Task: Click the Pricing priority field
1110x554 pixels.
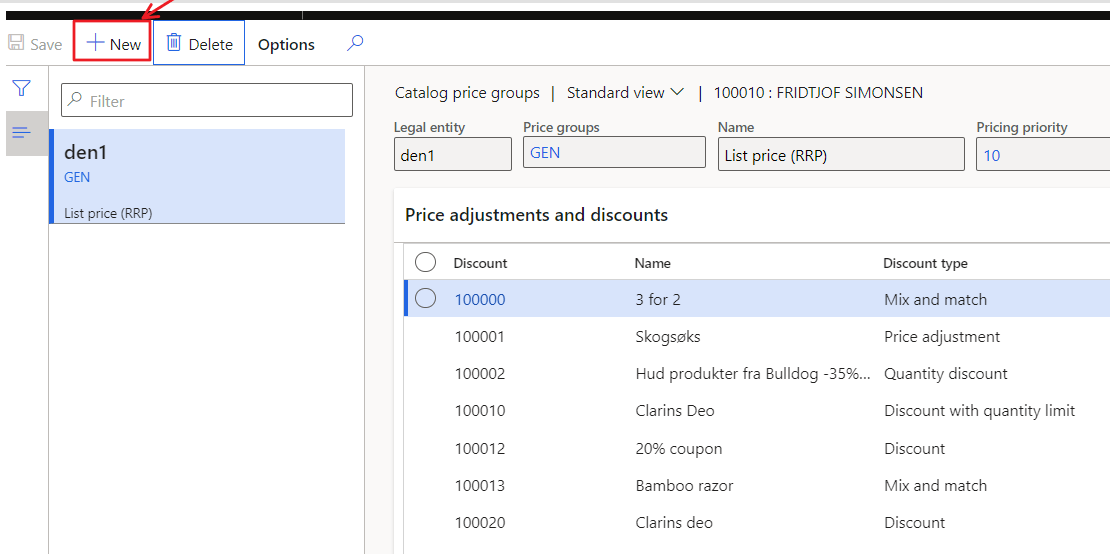Action: click(x=1042, y=155)
